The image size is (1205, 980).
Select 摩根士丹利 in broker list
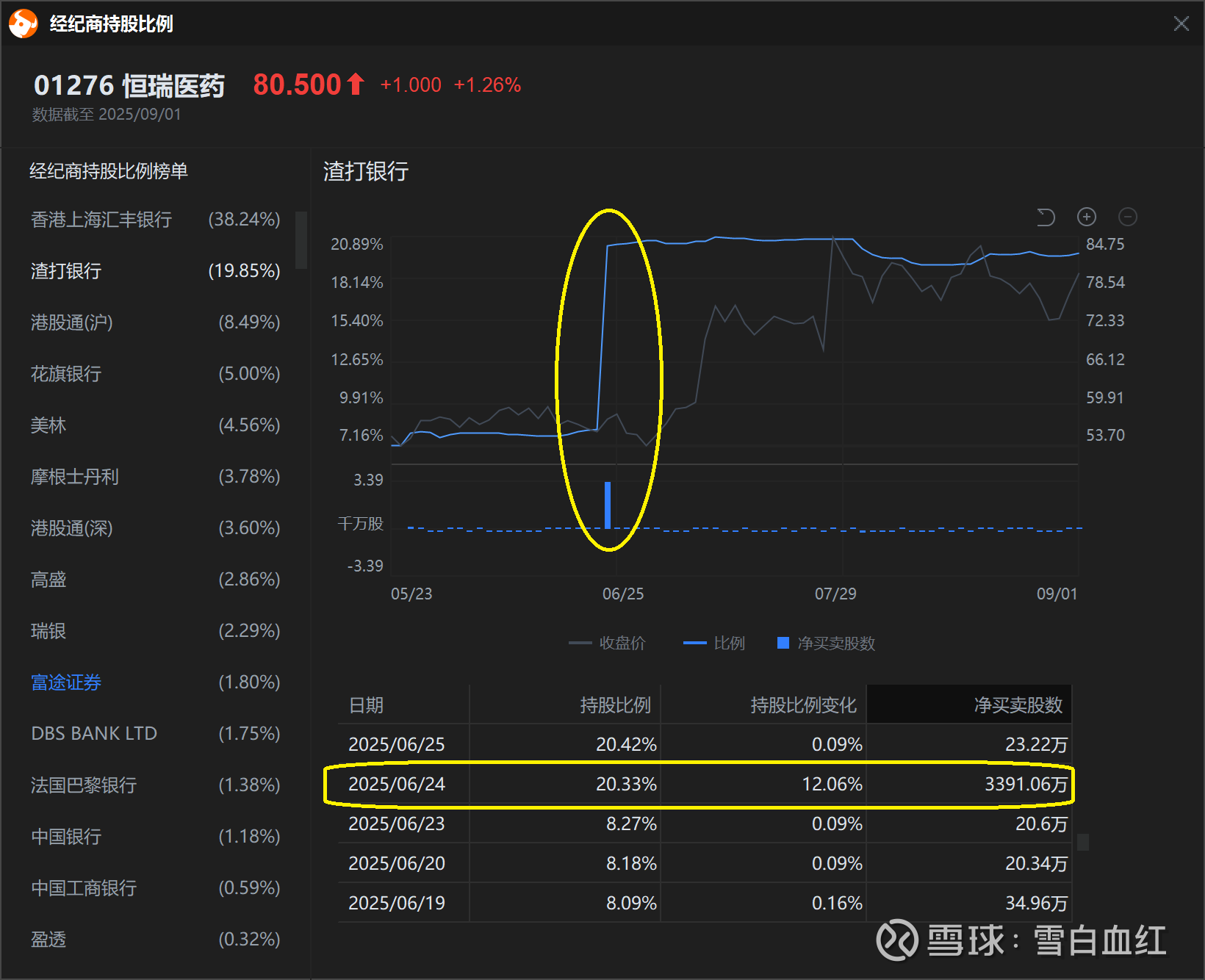point(155,477)
